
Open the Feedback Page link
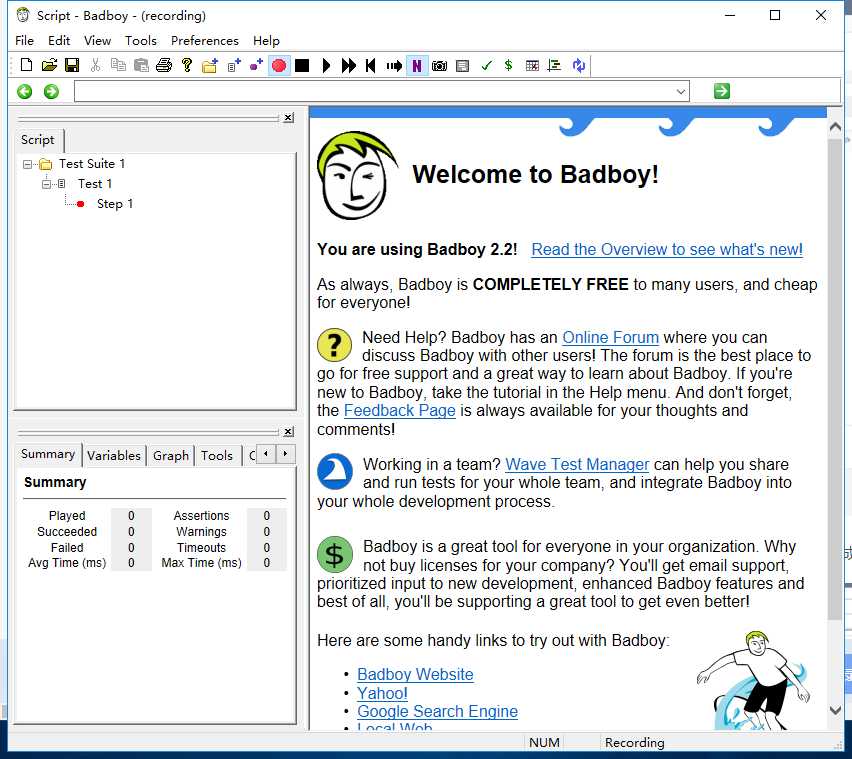[x=399, y=411]
